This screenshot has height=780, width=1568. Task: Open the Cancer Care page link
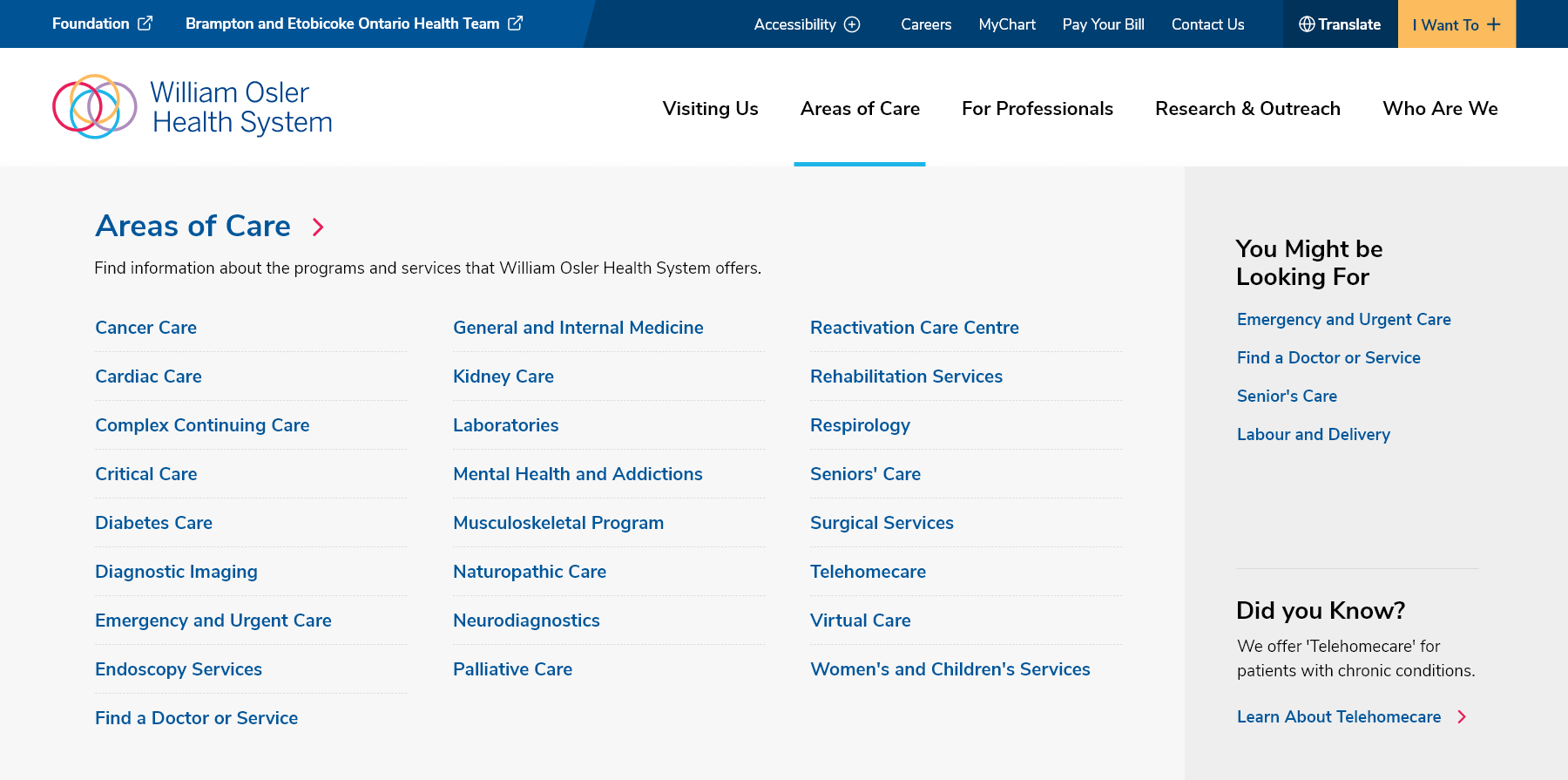coord(145,328)
